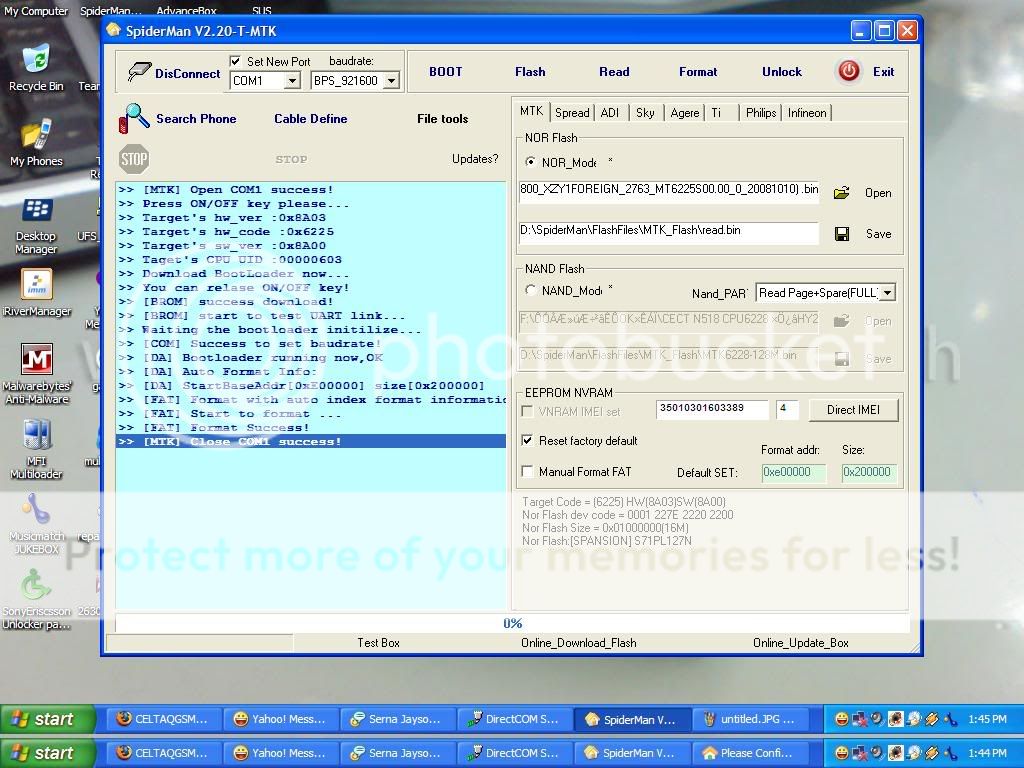Click the Format addr 0xe00000 field

pos(793,472)
